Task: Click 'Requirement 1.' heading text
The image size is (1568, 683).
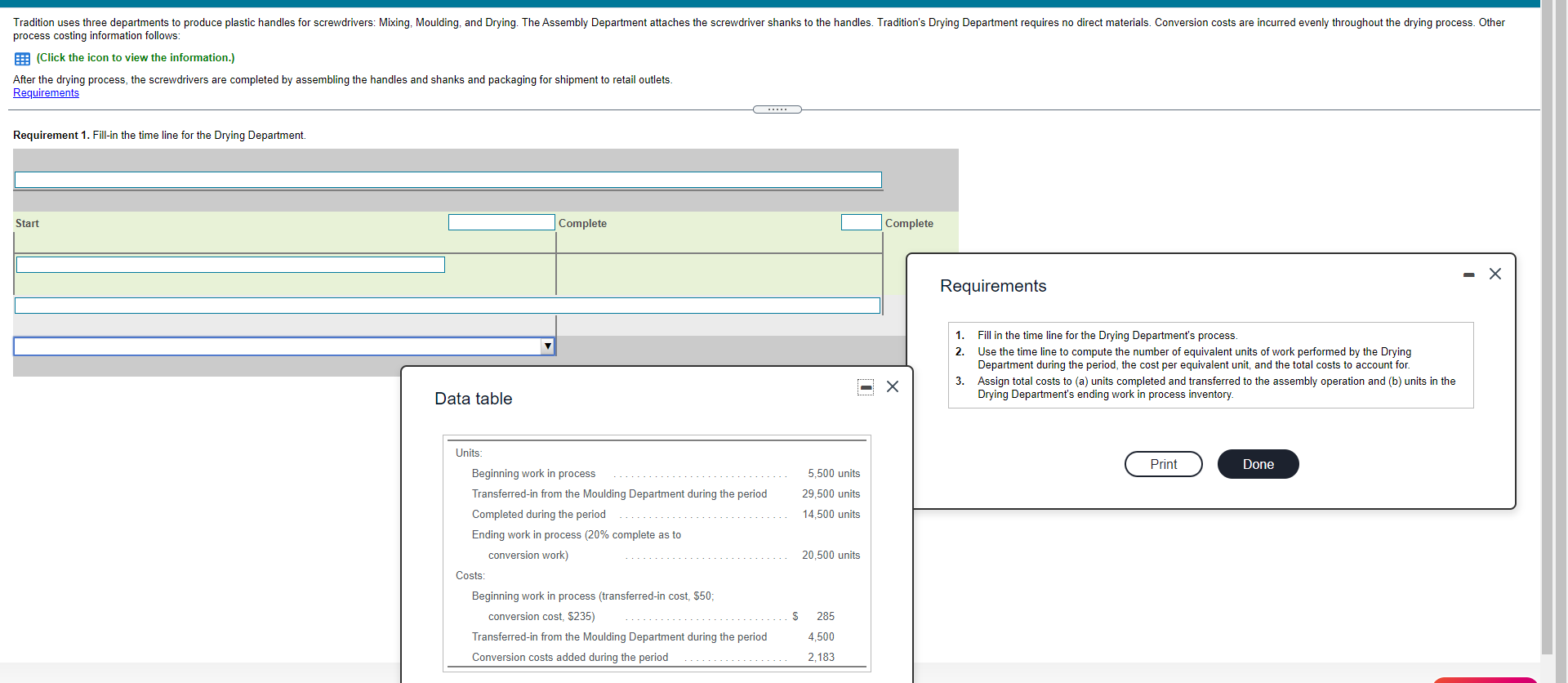Action: (51, 136)
